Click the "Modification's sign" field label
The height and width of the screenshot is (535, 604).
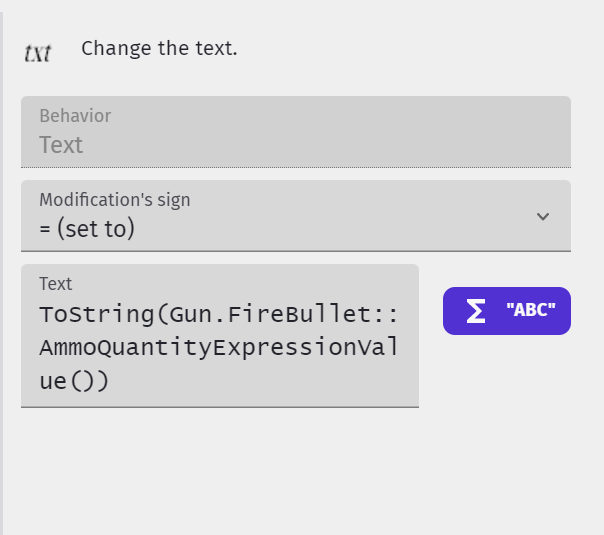coord(114,199)
